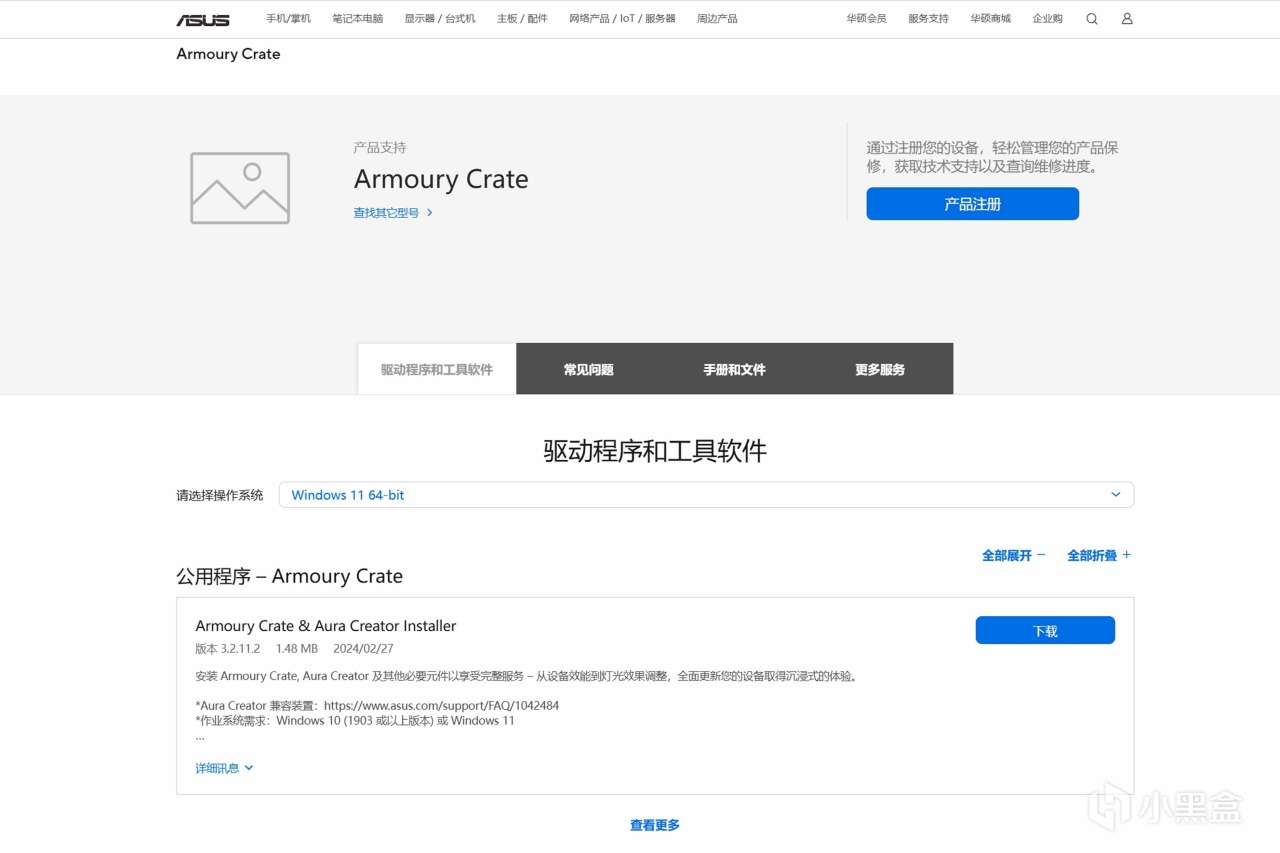The width and height of the screenshot is (1280, 853).
Task: Open the search icon in header
Action: [1092, 19]
